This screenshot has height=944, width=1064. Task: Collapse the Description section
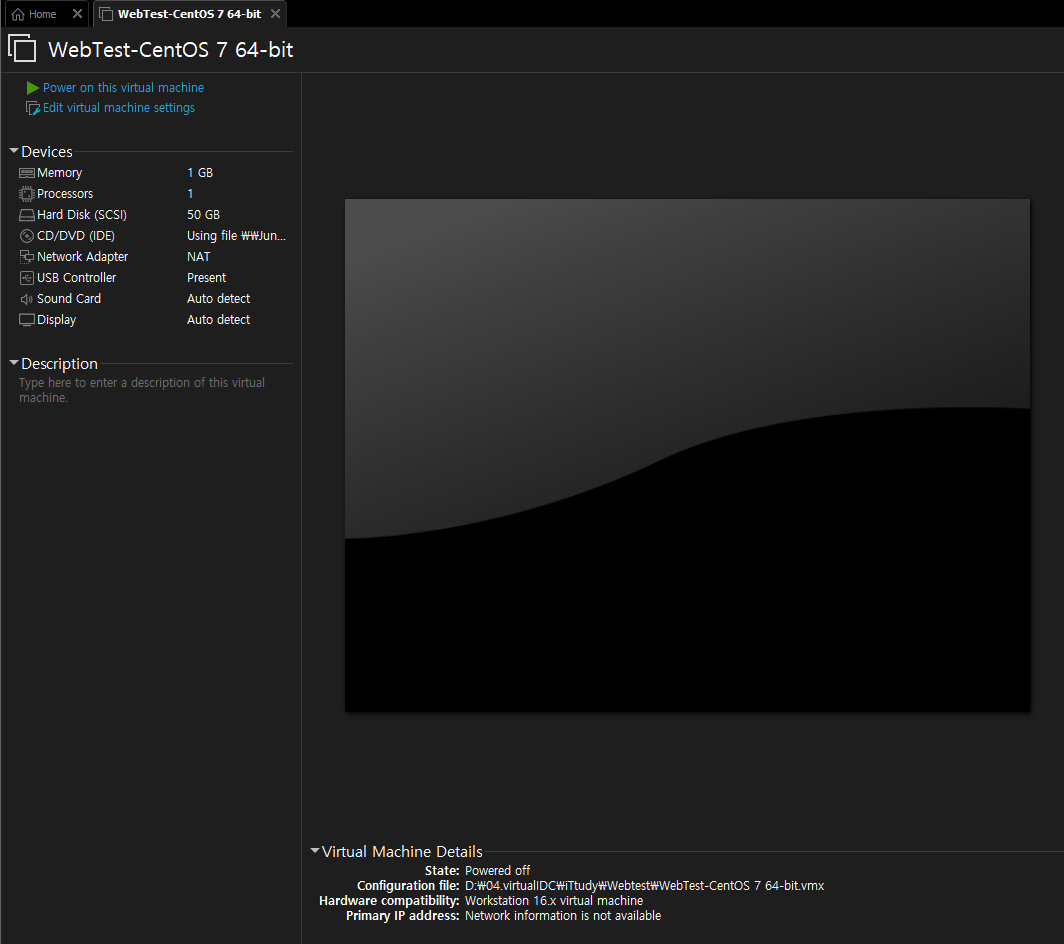click(14, 363)
